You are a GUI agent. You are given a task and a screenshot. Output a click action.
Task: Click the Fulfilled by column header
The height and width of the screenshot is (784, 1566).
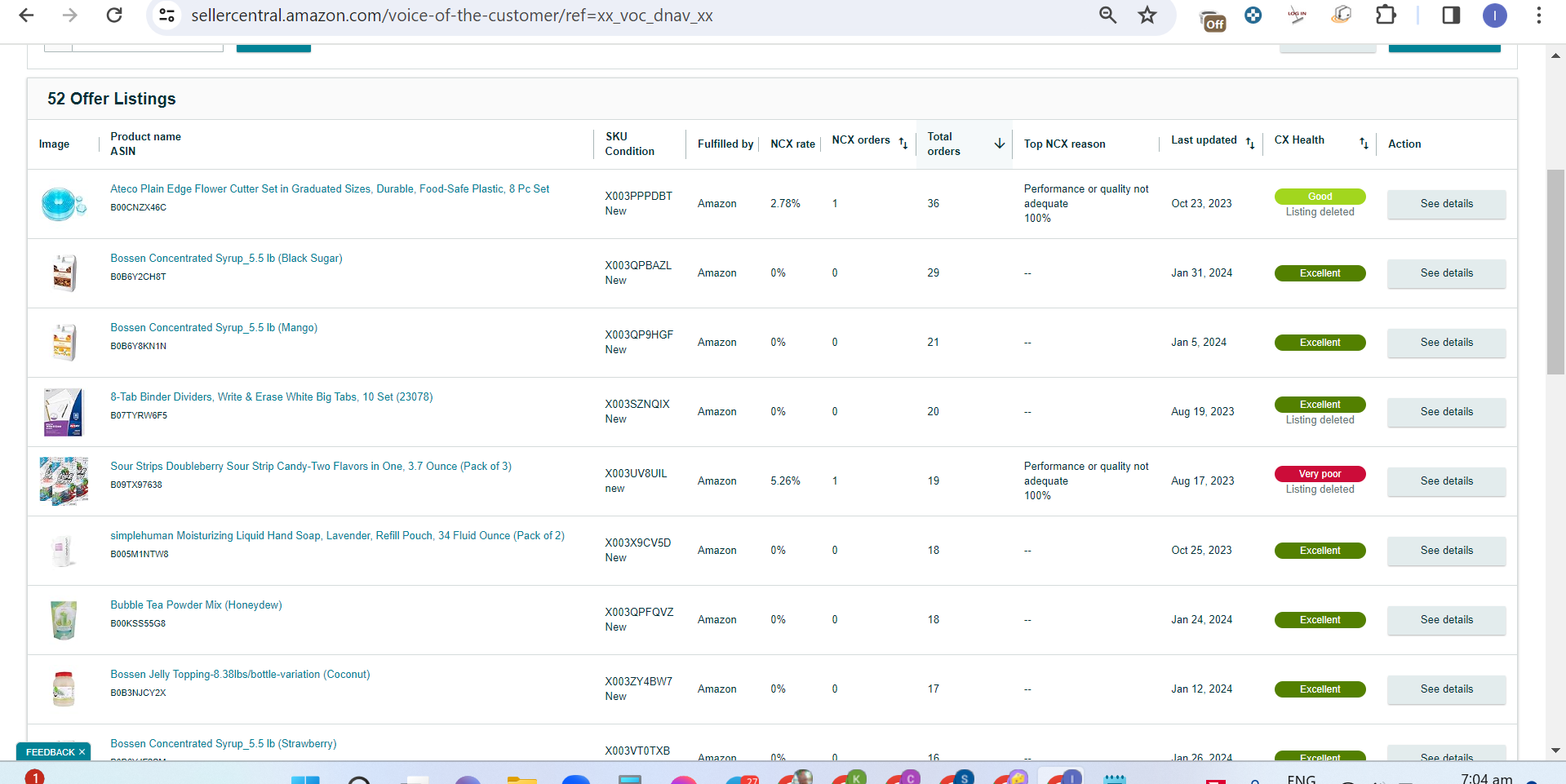725,144
